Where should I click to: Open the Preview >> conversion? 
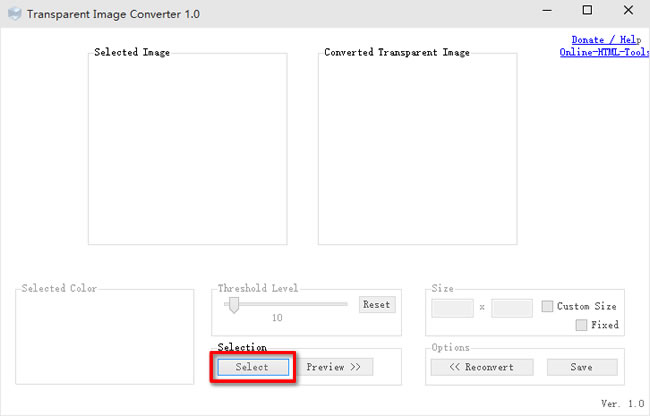pyautogui.click(x=334, y=367)
